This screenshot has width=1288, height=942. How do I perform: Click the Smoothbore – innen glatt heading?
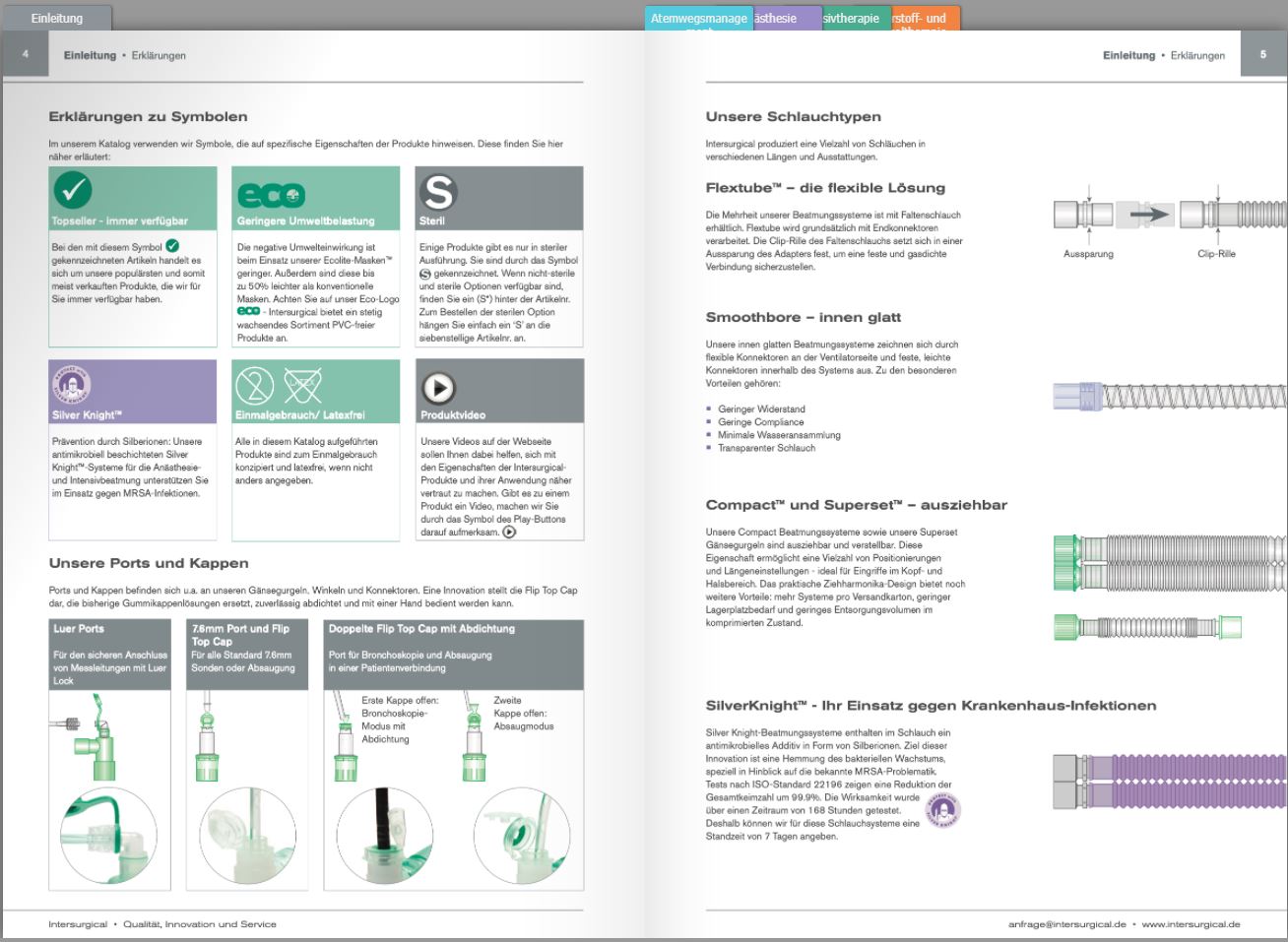pos(803,317)
